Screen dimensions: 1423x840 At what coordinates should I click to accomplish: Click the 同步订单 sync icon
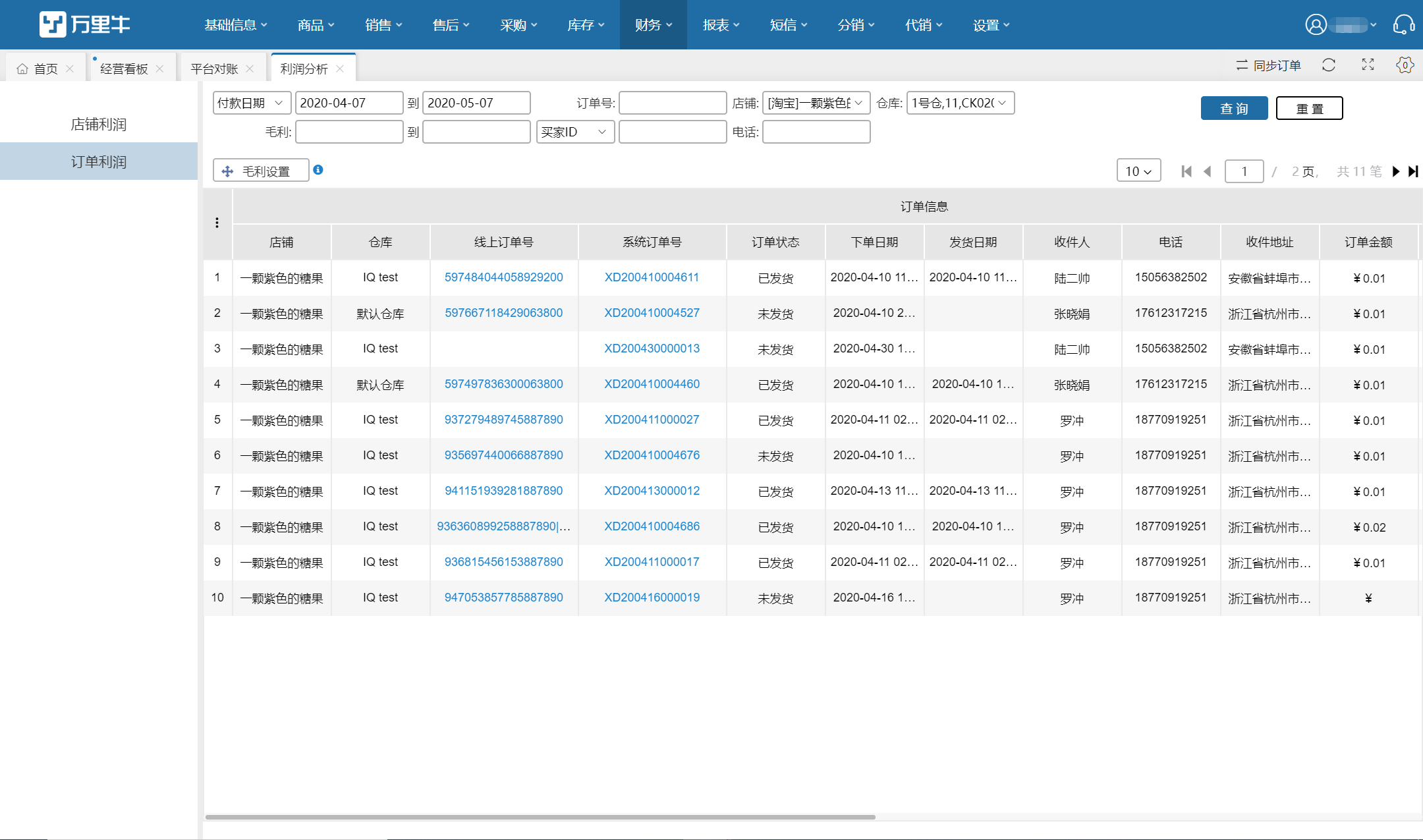[1242, 65]
